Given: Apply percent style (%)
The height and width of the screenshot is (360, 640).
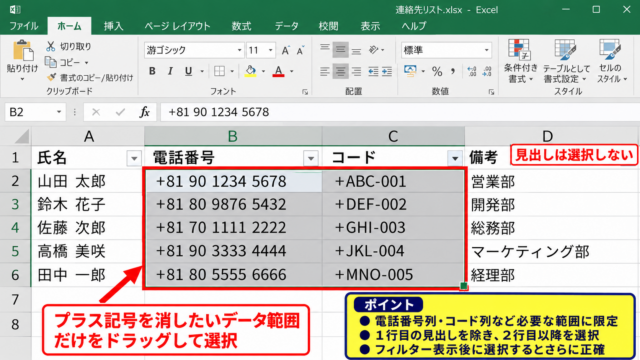Looking at the screenshot, I should 437,71.
